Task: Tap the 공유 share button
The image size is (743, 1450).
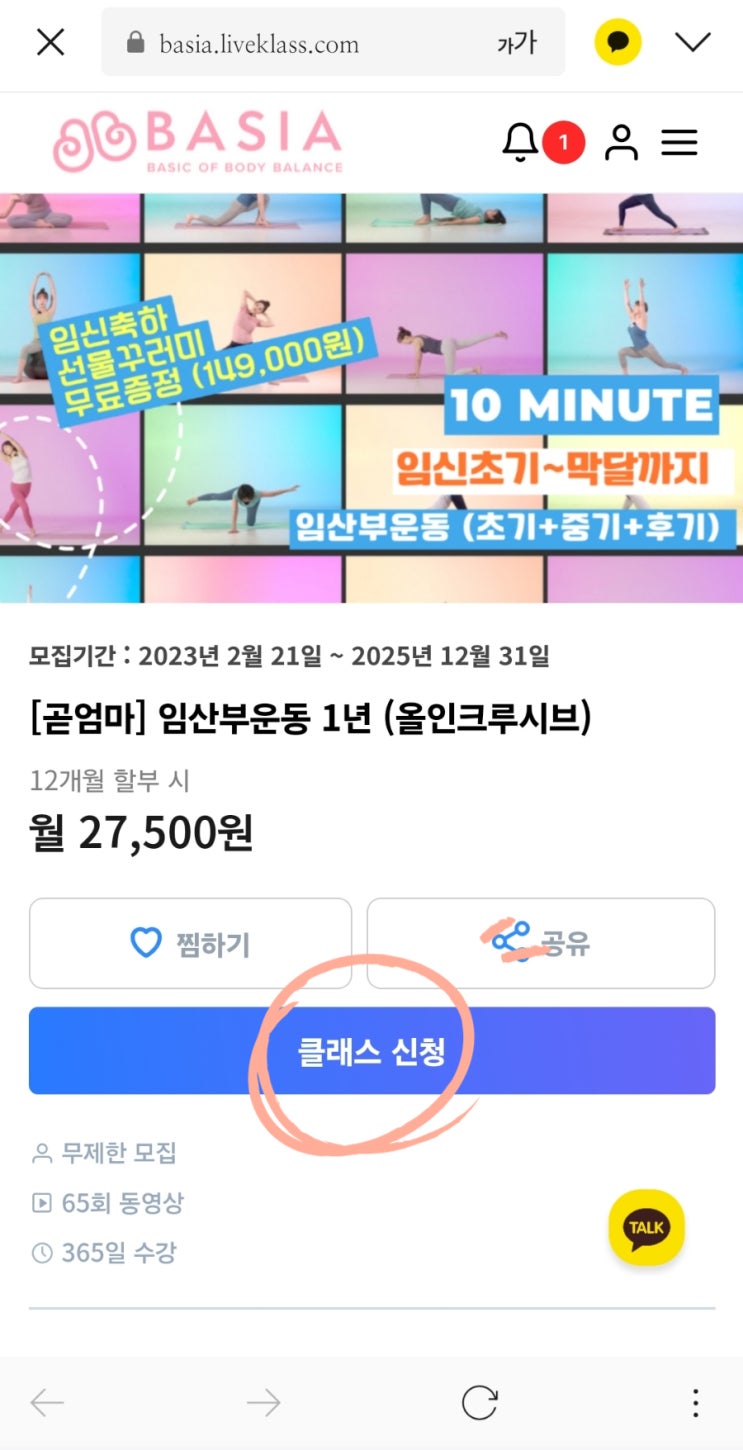Action: coord(541,943)
